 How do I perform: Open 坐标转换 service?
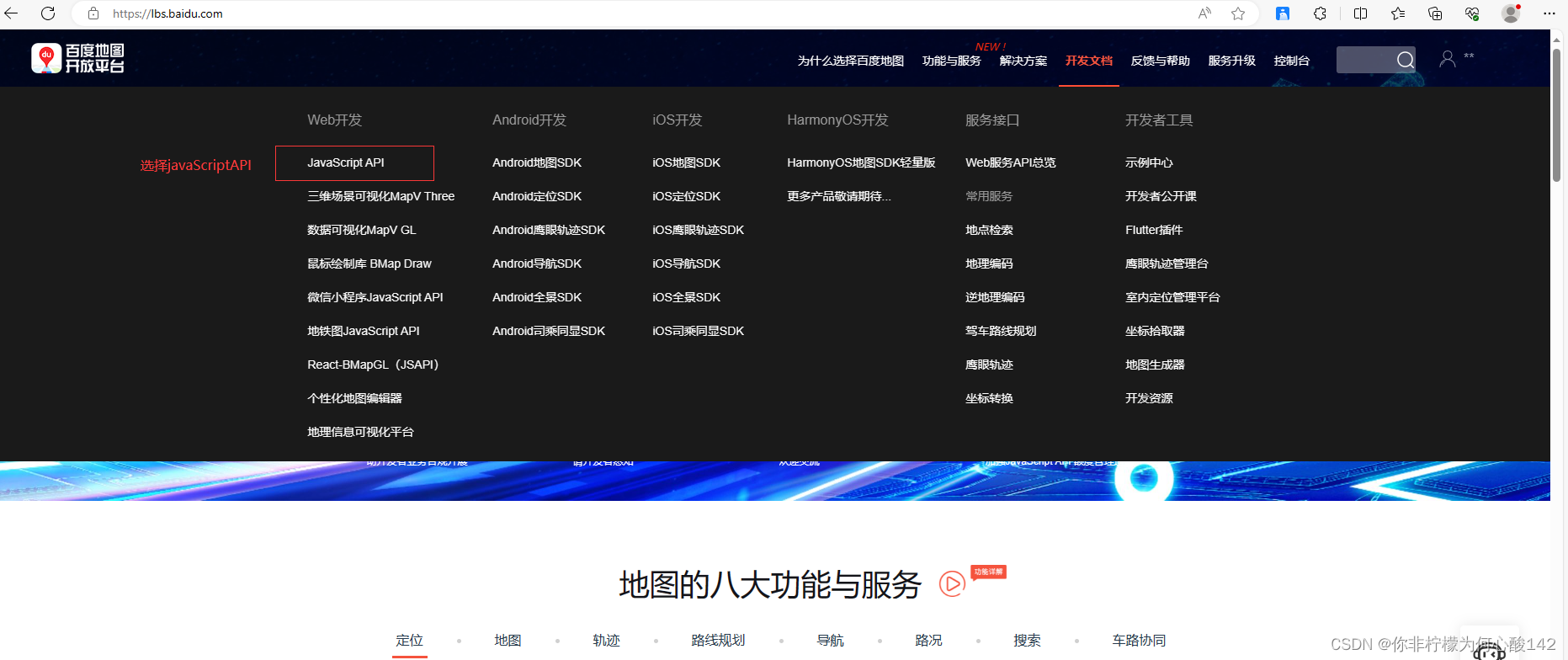tap(989, 398)
